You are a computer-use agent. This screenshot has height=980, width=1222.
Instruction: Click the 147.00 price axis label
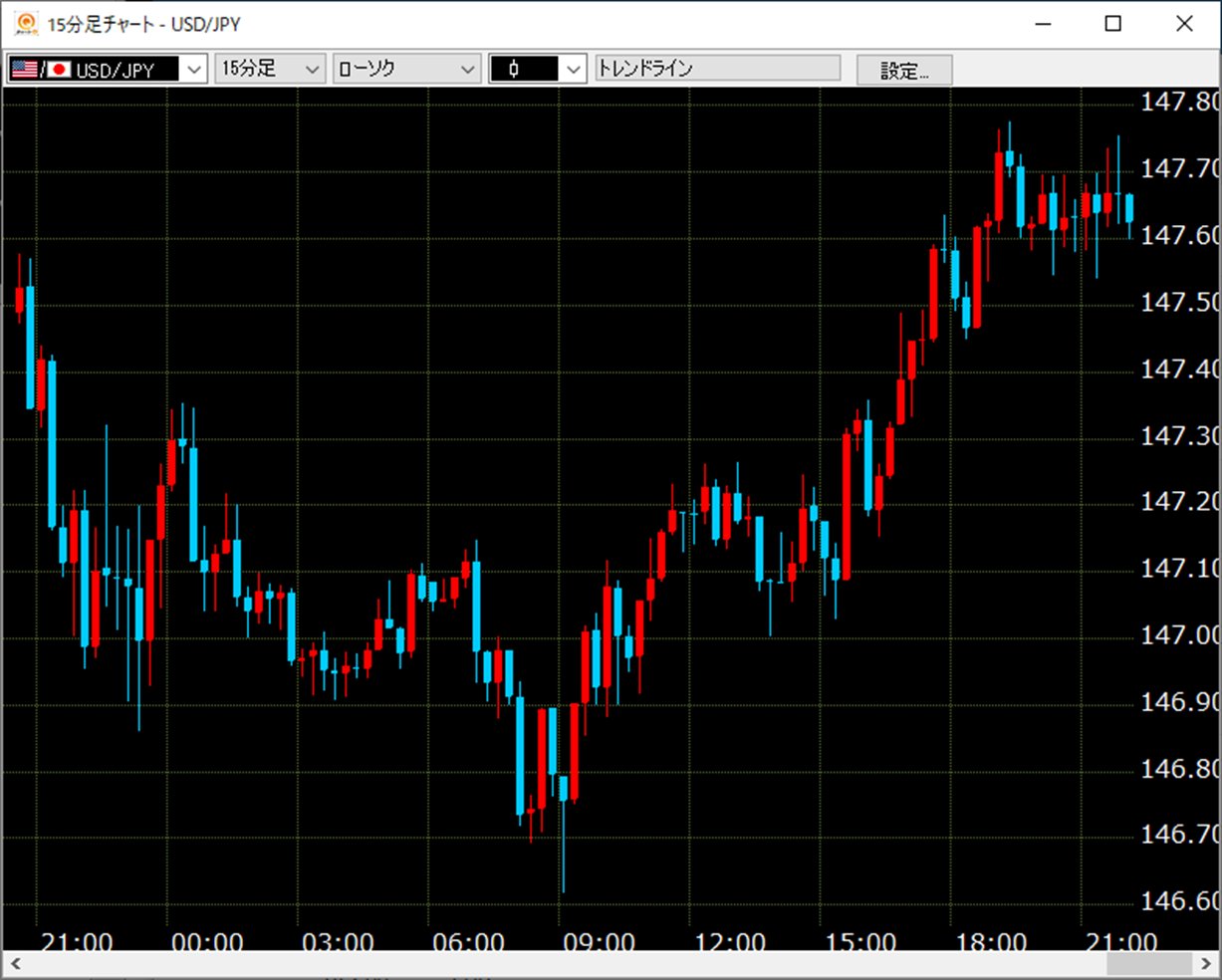[1180, 634]
